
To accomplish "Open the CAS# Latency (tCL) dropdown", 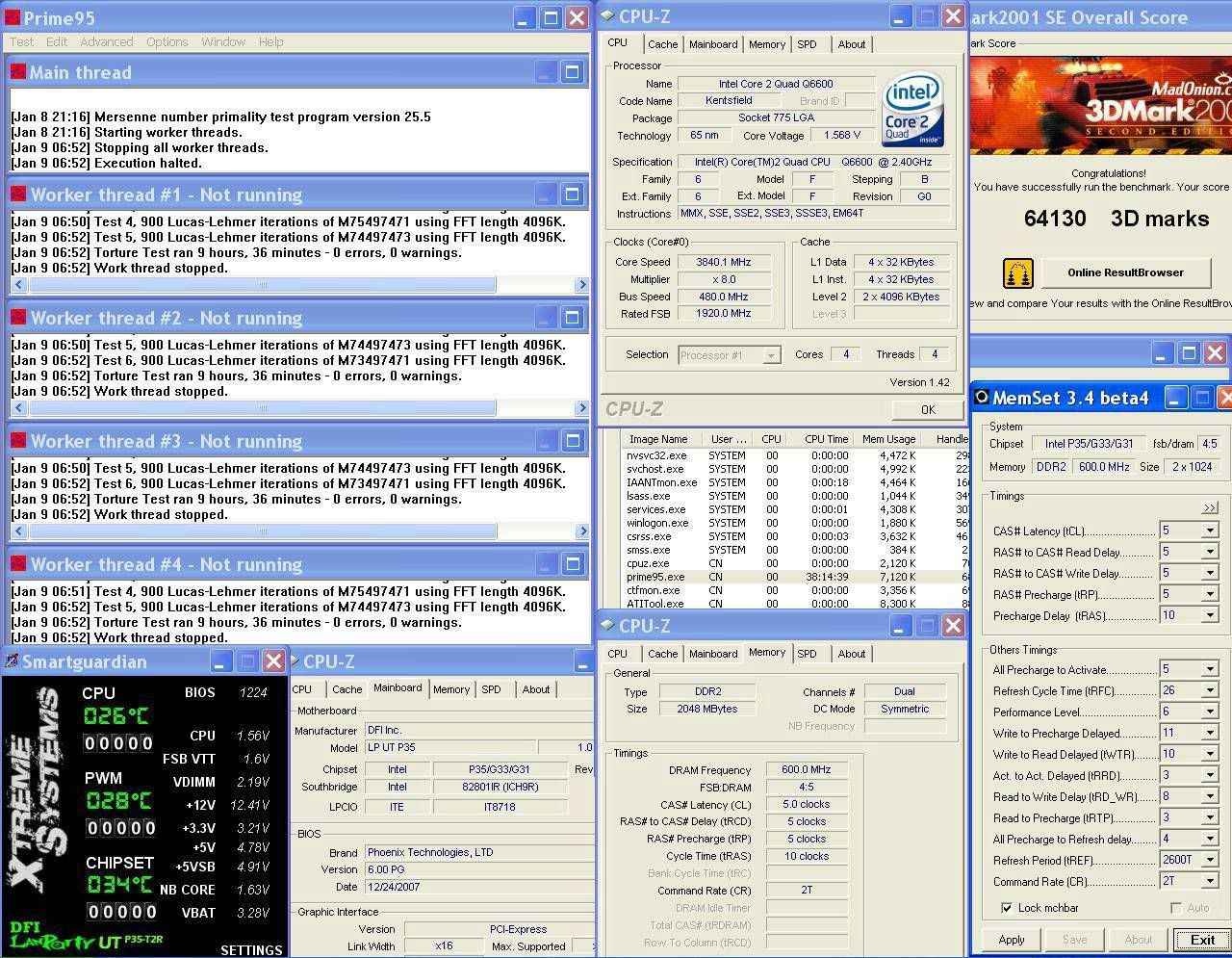I will click(x=1210, y=531).
